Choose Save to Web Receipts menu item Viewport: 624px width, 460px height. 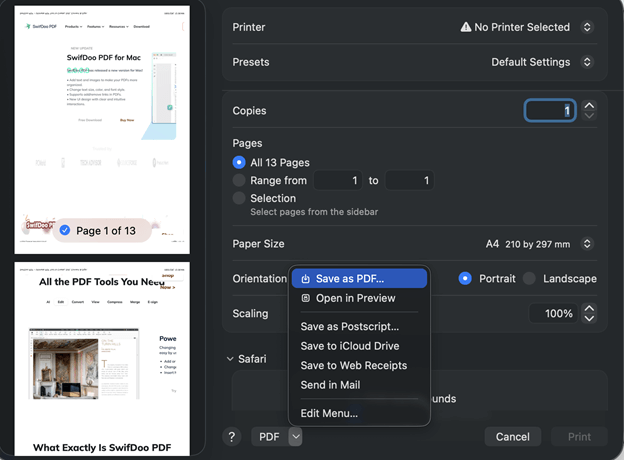[359, 365]
